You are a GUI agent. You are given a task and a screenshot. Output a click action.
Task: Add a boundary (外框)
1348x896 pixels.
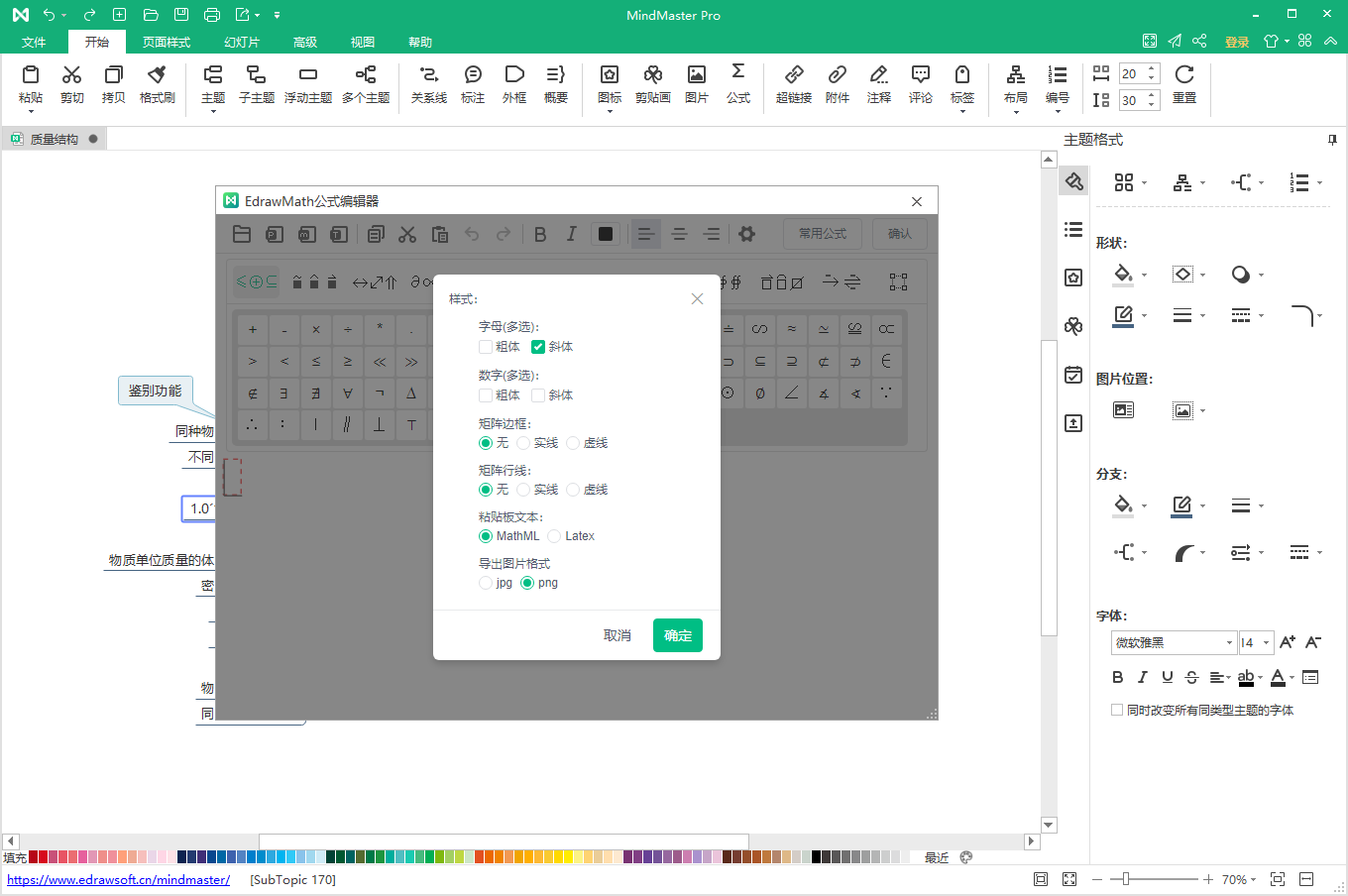(x=514, y=83)
